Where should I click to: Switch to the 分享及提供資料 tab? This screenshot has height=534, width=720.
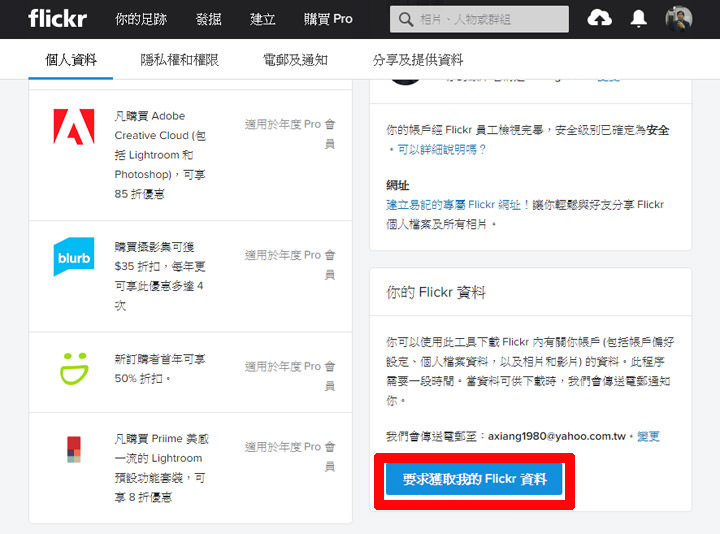click(x=418, y=60)
